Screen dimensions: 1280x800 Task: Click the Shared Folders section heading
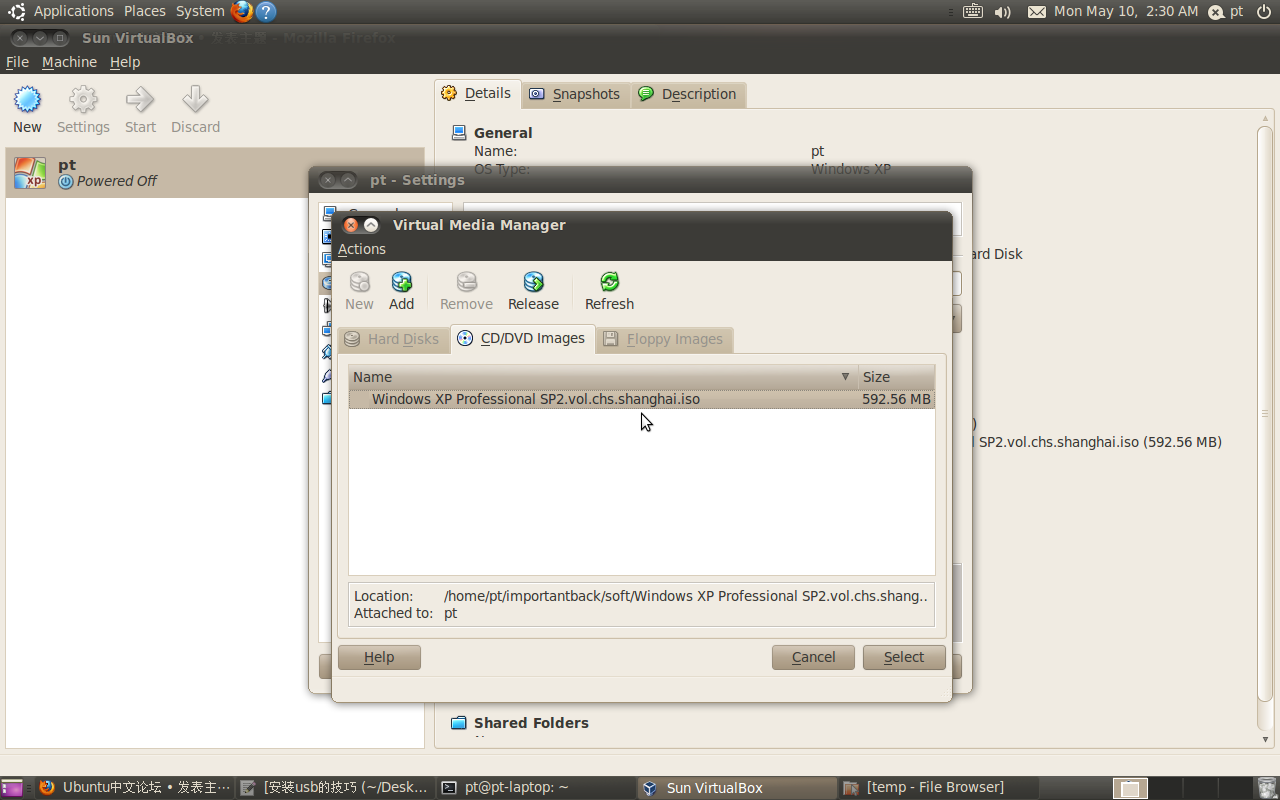tap(531, 722)
